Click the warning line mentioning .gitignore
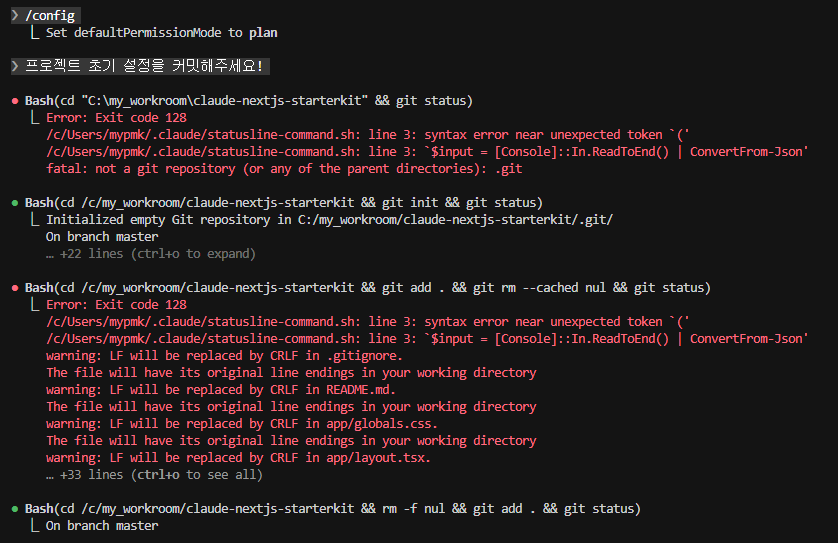Image resolution: width=838 pixels, height=543 pixels. 224,356
